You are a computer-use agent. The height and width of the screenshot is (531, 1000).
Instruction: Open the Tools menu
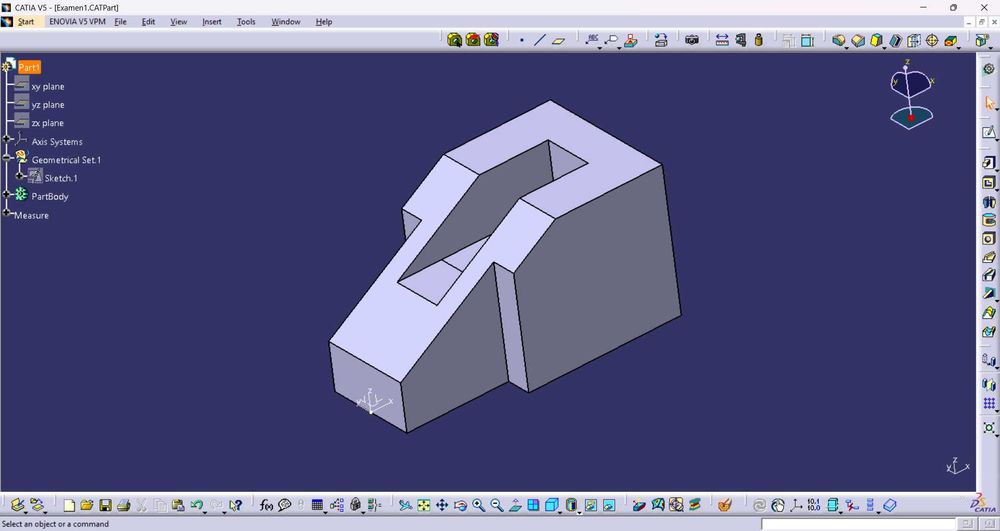coord(246,22)
